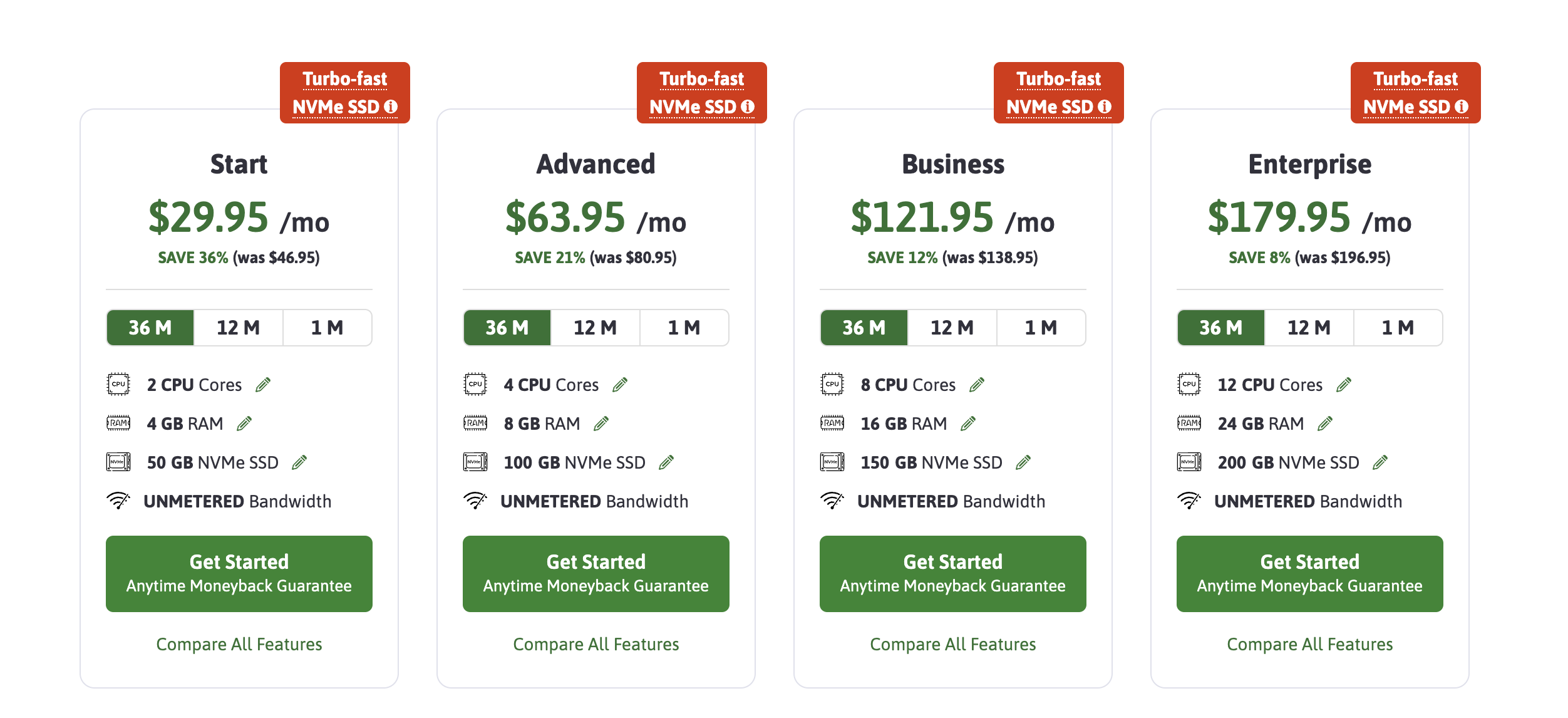Click pencil icon next to 16 GB RAM
This screenshot has width=1568, height=718.
(x=968, y=424)
